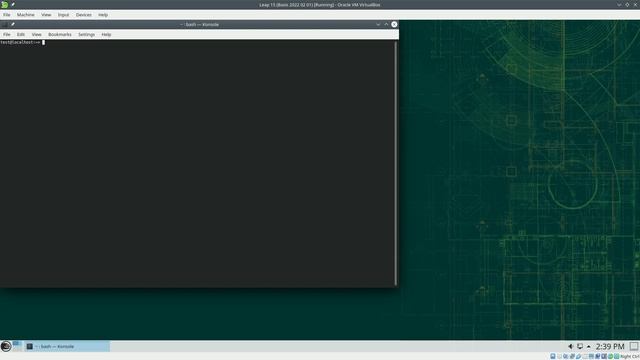The width and height of the screenshot is (640, 360).
Task: Open the volume control in system tray
Action: click(x=570, y=346)
